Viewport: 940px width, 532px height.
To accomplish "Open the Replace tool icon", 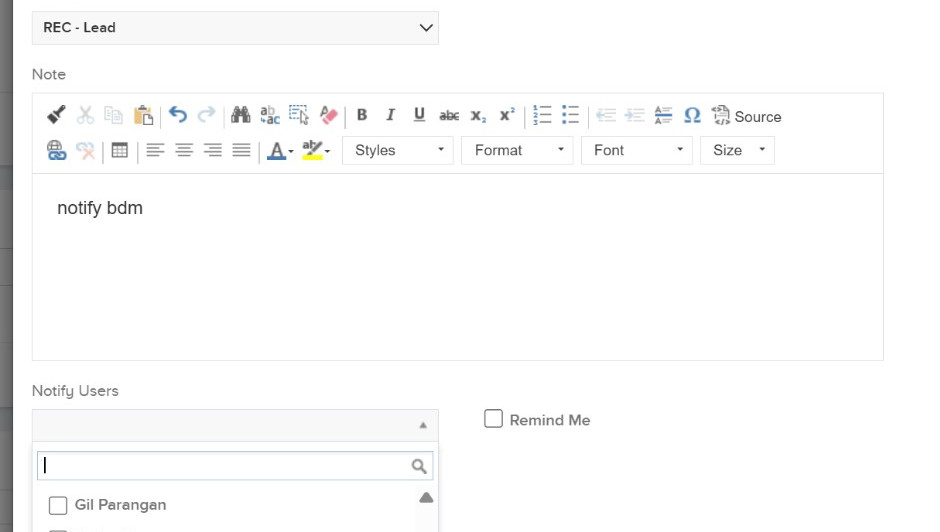I will click(270, 115).
